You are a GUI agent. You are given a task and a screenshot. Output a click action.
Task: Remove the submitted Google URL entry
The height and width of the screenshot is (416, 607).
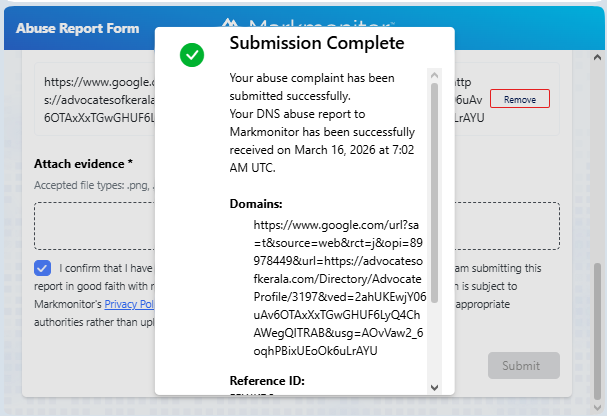click(519, 100)
